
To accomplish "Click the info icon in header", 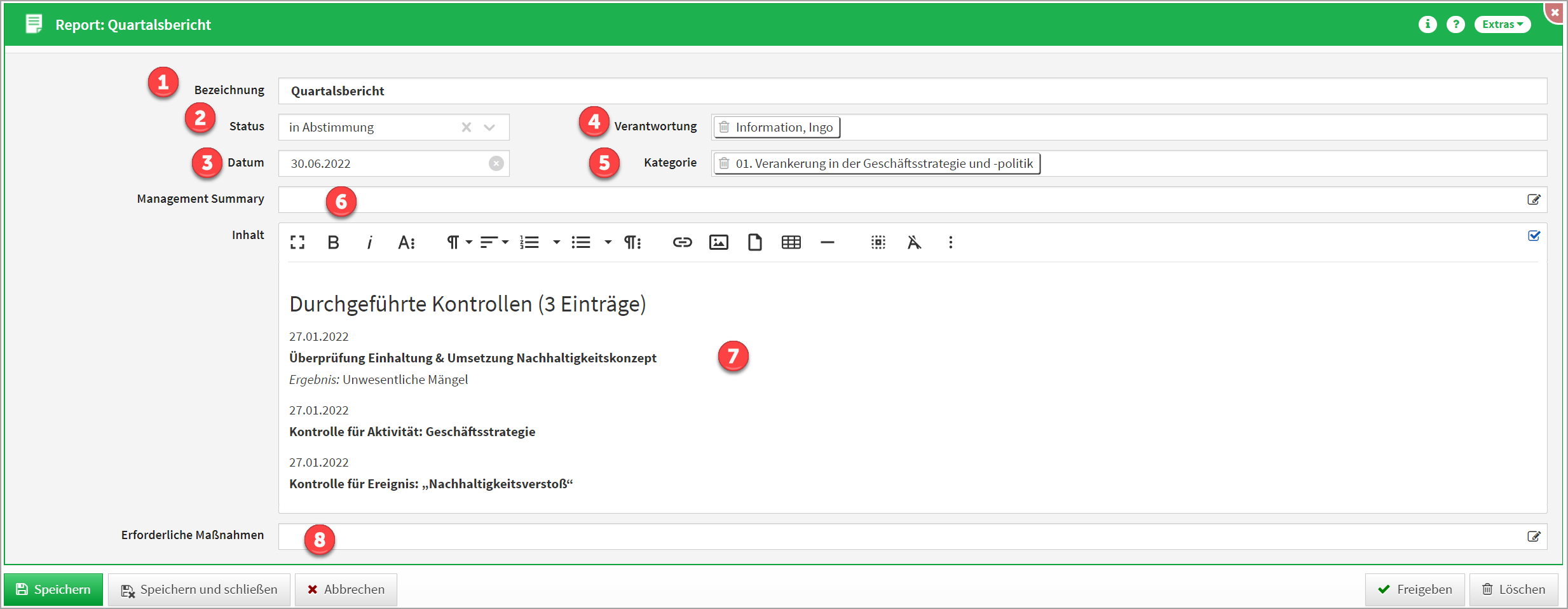I will tap(1428, 24).
